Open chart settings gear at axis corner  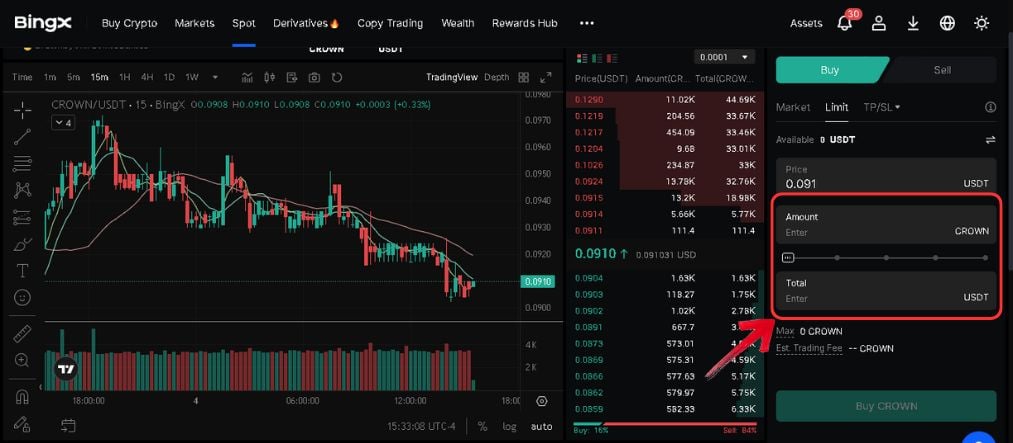coord(542,401)
